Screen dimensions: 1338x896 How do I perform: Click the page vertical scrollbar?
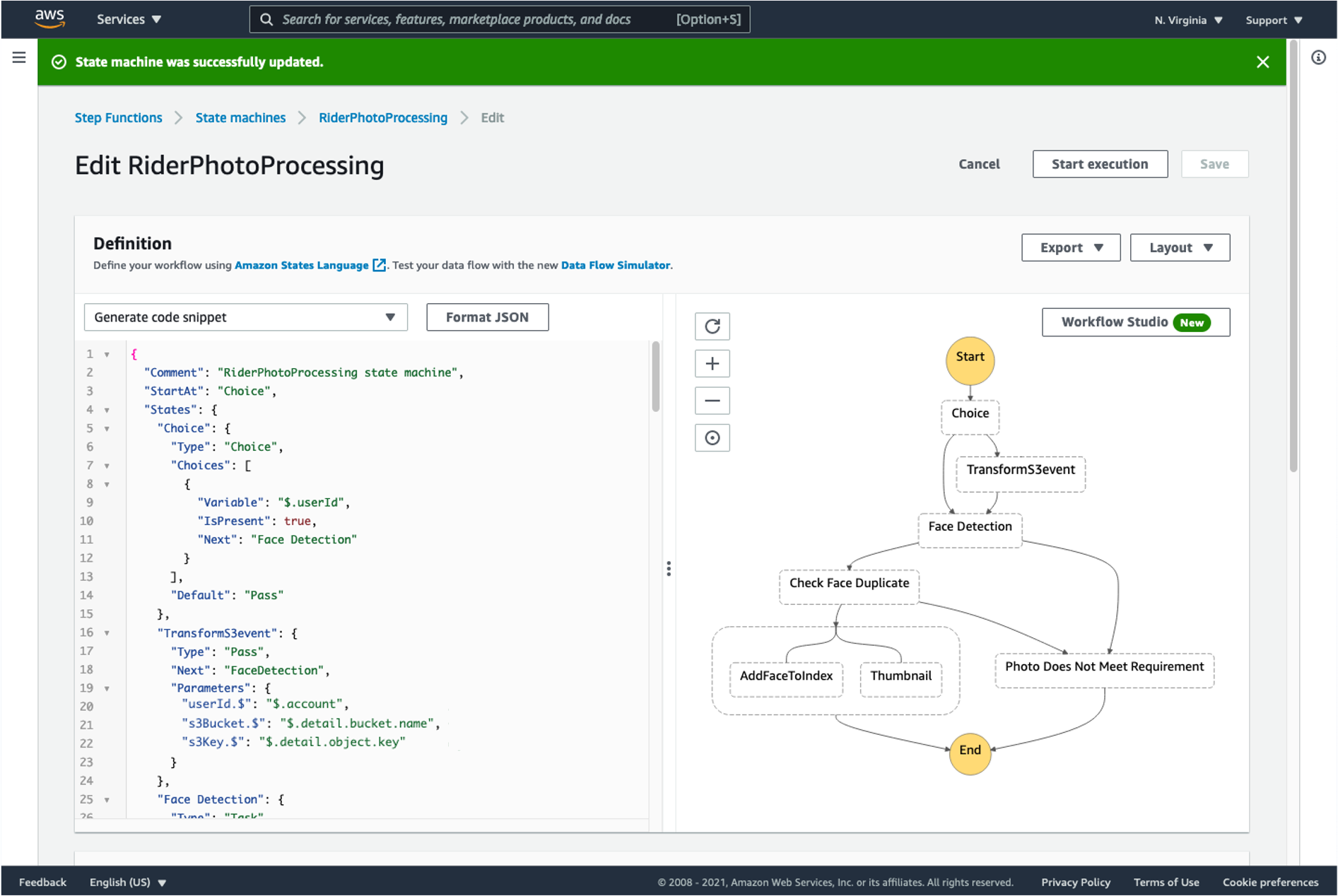(1293, 254)
